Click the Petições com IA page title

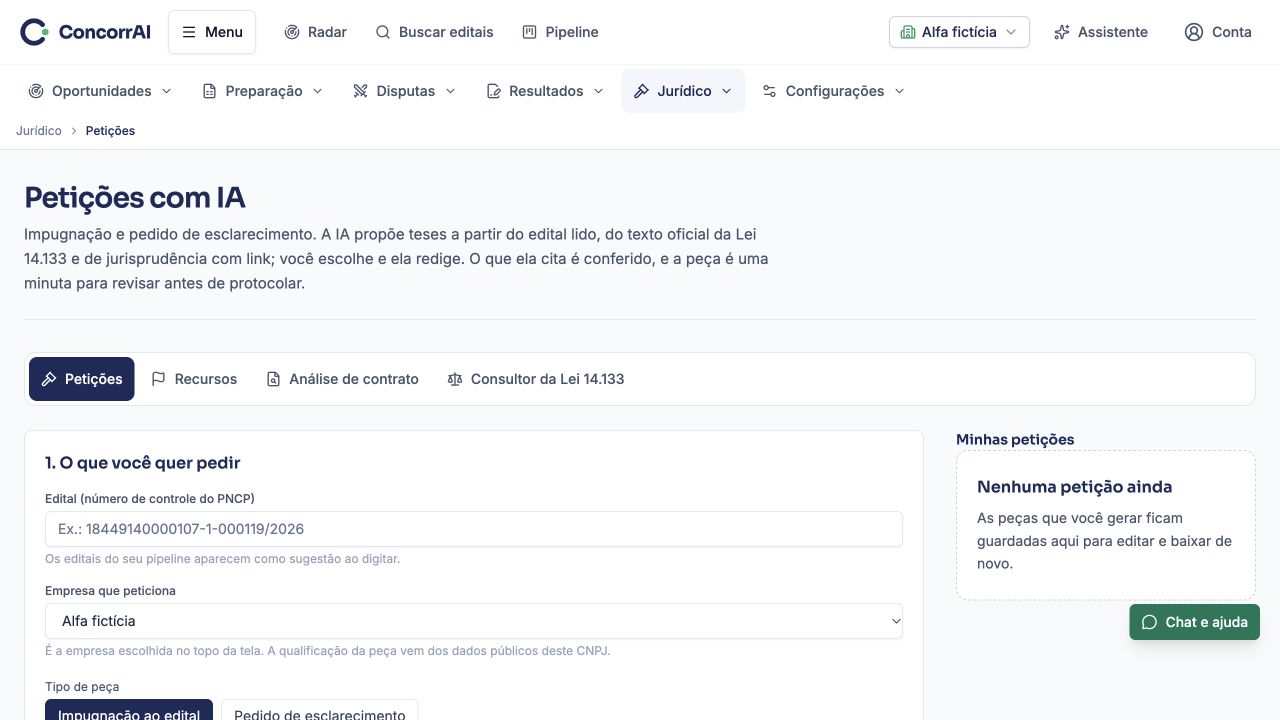pos(135,197)
